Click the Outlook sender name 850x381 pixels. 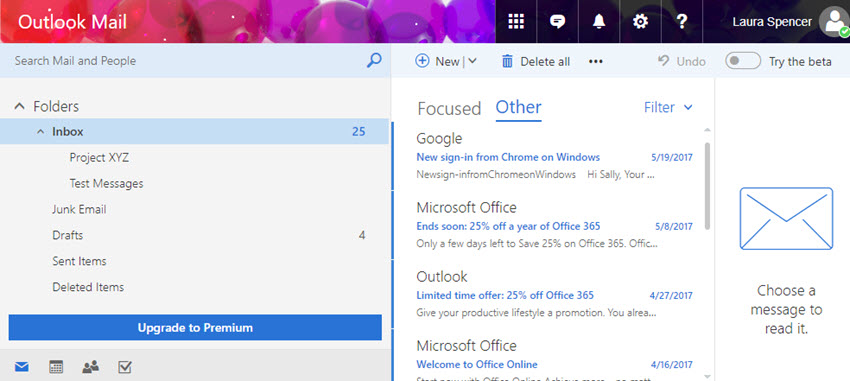[442, 276]
